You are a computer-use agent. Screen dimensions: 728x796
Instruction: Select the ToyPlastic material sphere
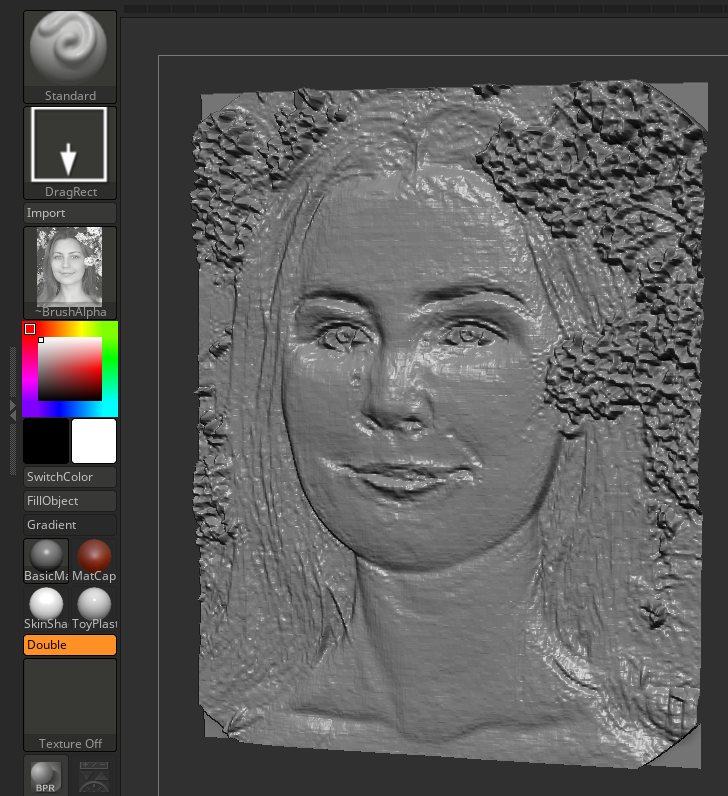(x=94, y=604)
